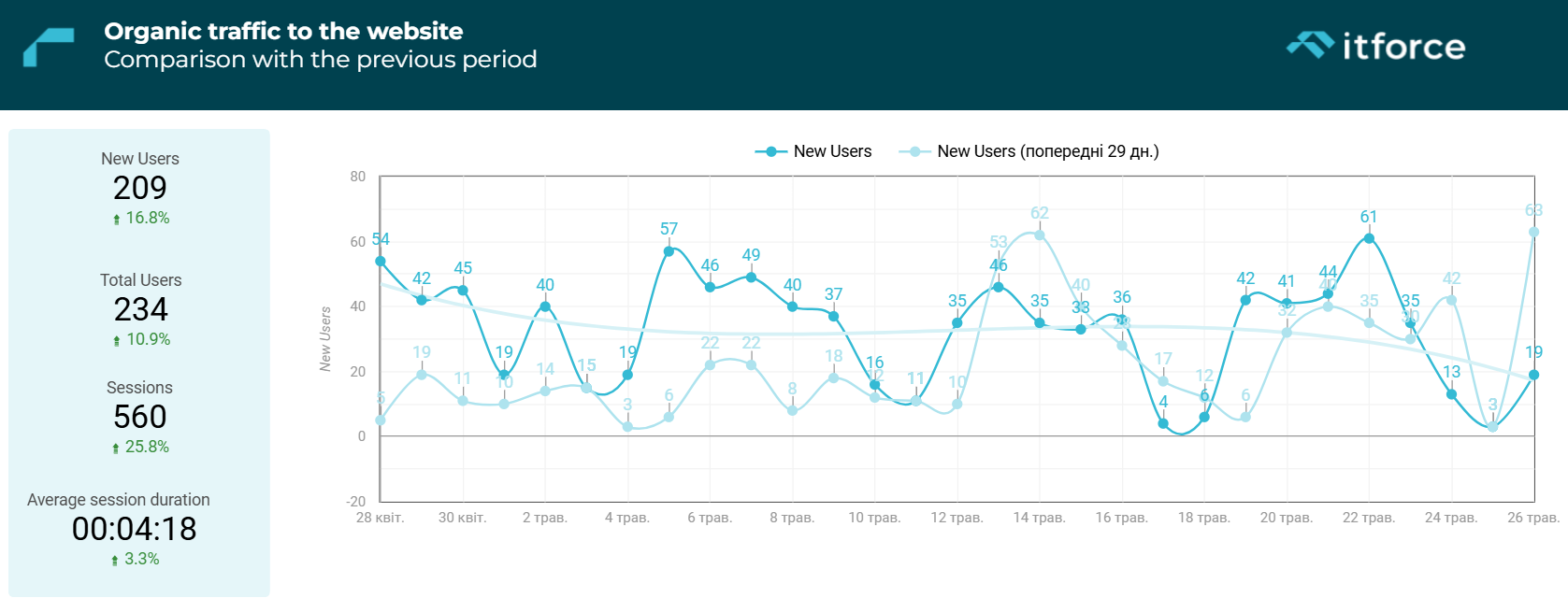1568x598 pixels.
Task: Click the green arrow beside 16.8%
Action: pyautogui.click(x=116, y=220)
